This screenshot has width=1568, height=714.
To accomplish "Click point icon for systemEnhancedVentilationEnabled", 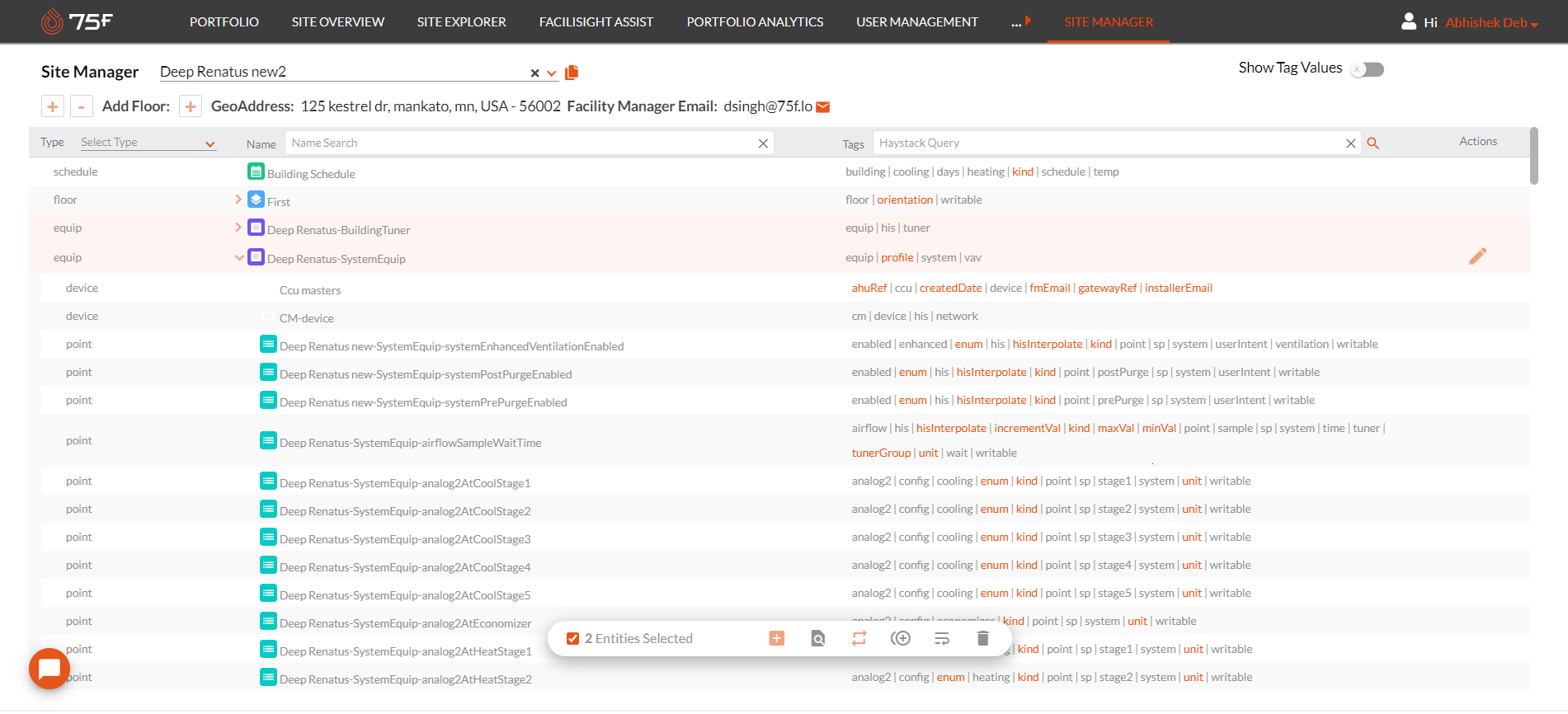I will coord(268,344).
